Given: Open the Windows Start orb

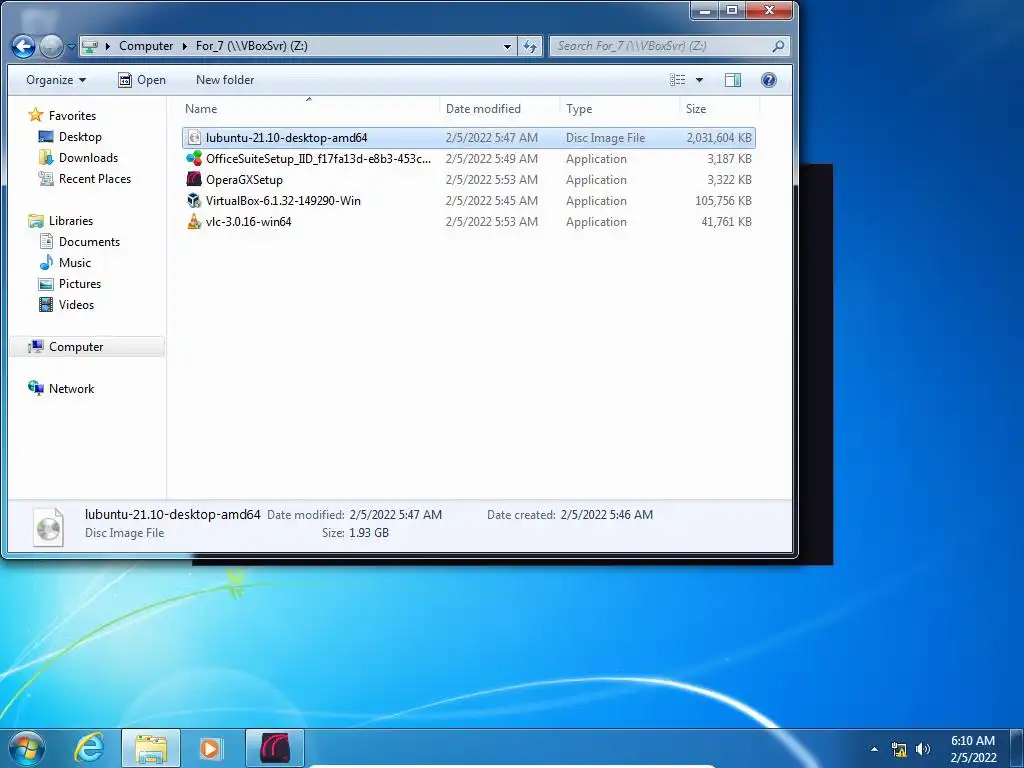Looking at the screenshot, I should tap(27, 748).
